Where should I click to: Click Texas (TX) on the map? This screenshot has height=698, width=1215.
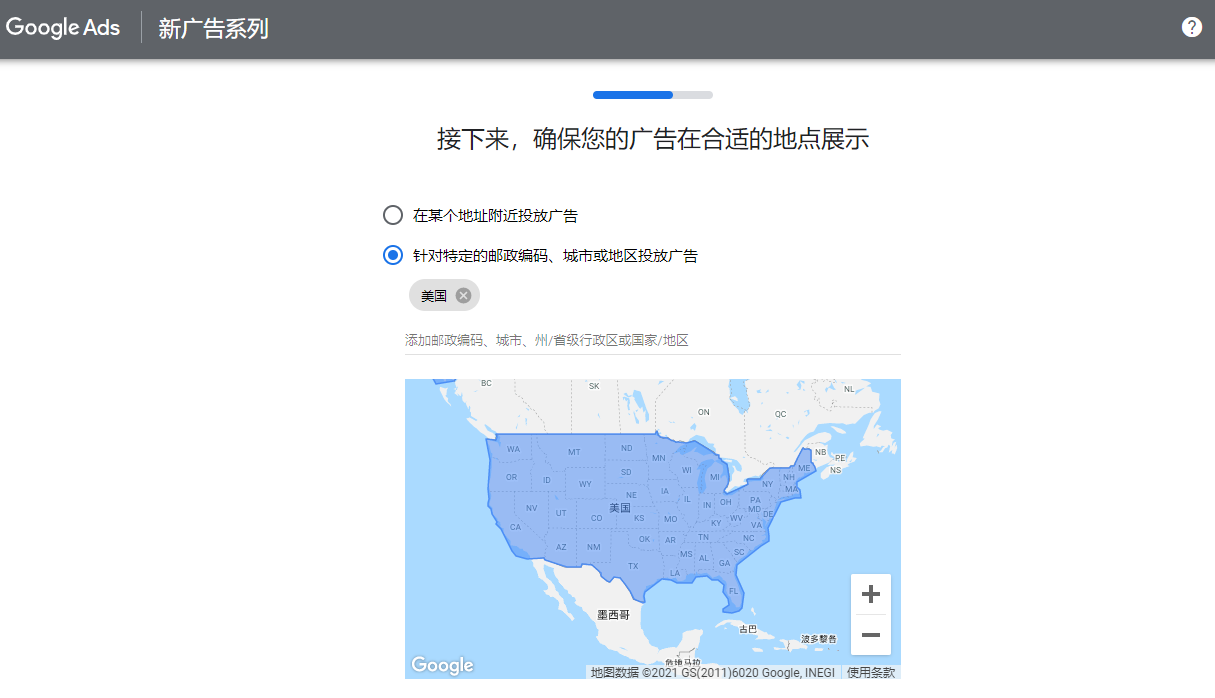click(x=632, y=566)
